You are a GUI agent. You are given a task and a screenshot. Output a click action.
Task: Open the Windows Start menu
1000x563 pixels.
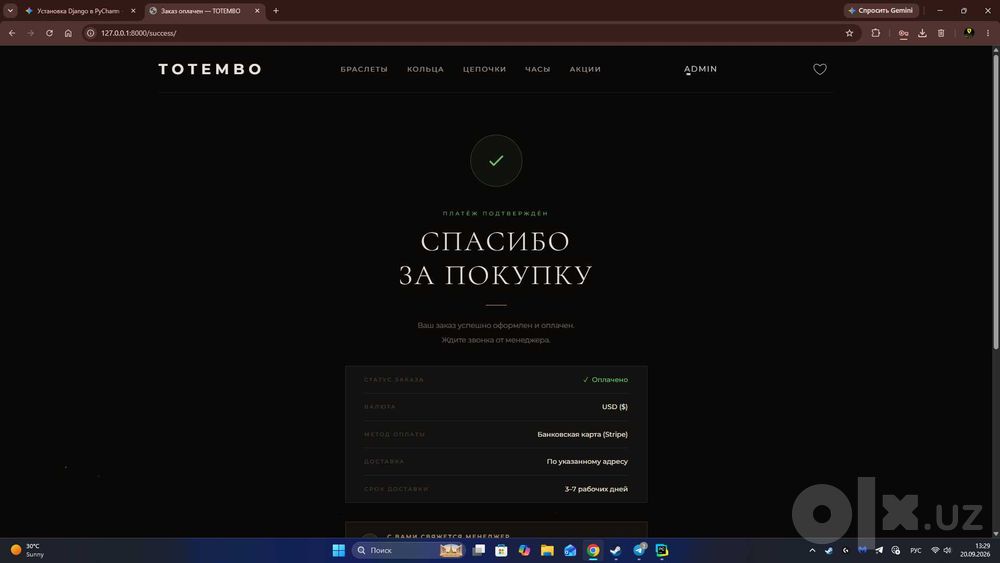339,550
